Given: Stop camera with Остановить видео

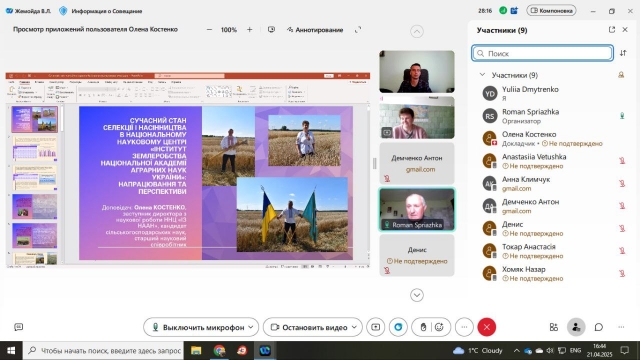Looking at the screenshot, I should point(309,327).
